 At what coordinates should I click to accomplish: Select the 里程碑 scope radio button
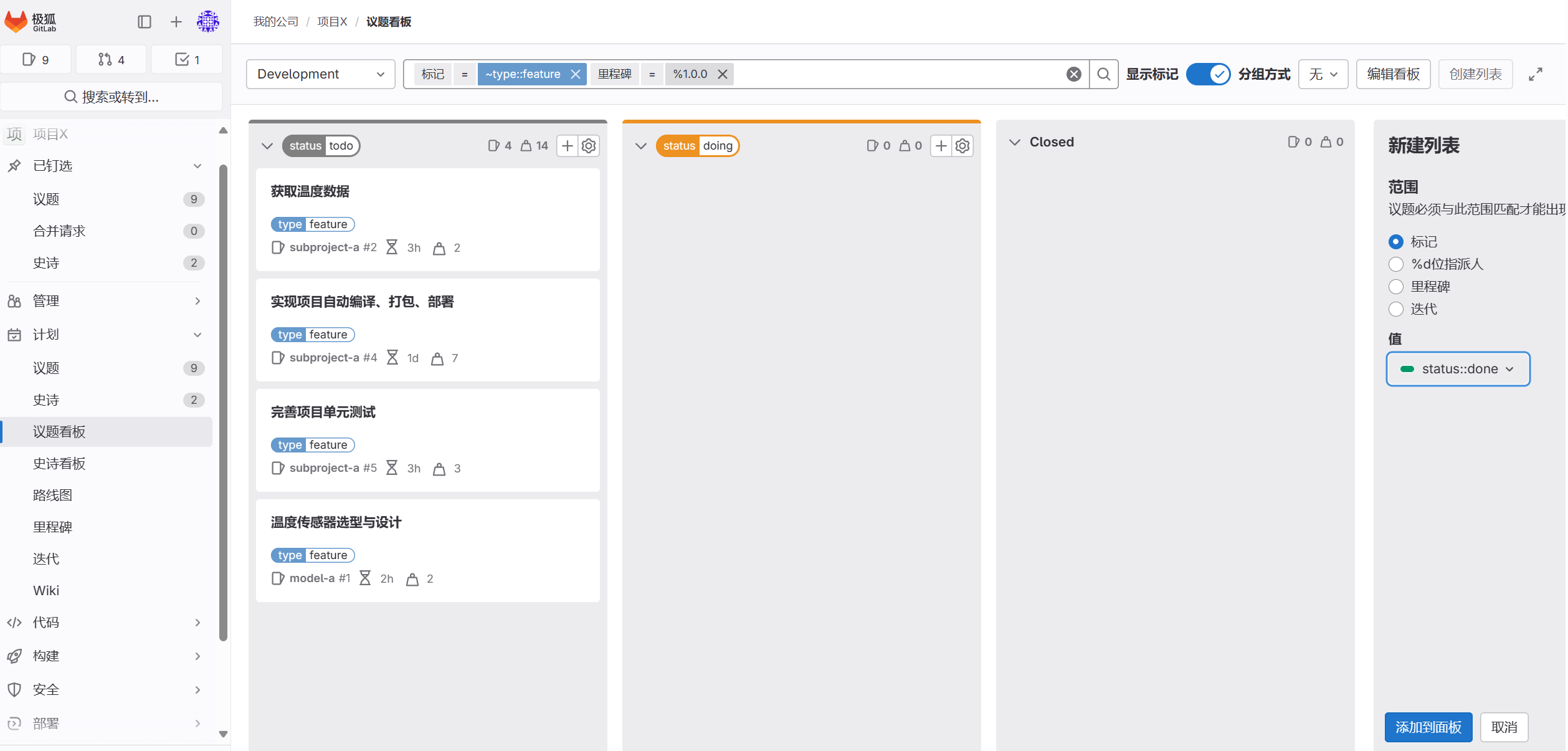pos(1395,286)
